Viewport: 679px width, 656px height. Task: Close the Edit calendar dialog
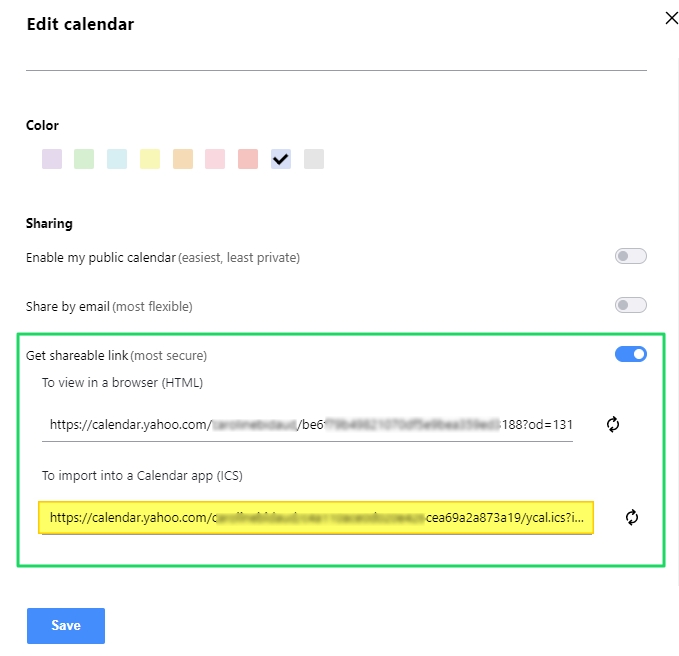click(672, 18)
